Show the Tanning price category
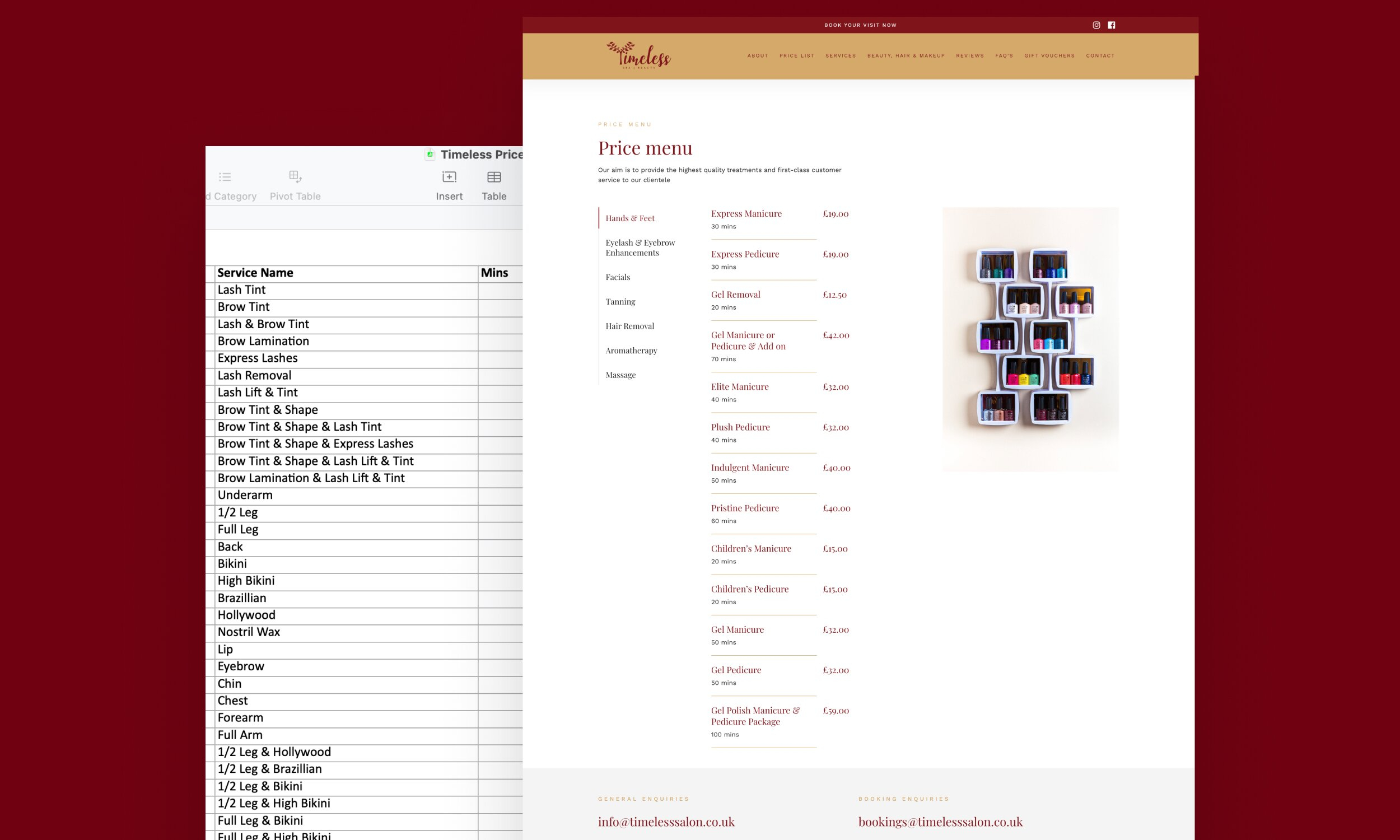This screenshot has width=1400, height=840. tap(620, 301)
